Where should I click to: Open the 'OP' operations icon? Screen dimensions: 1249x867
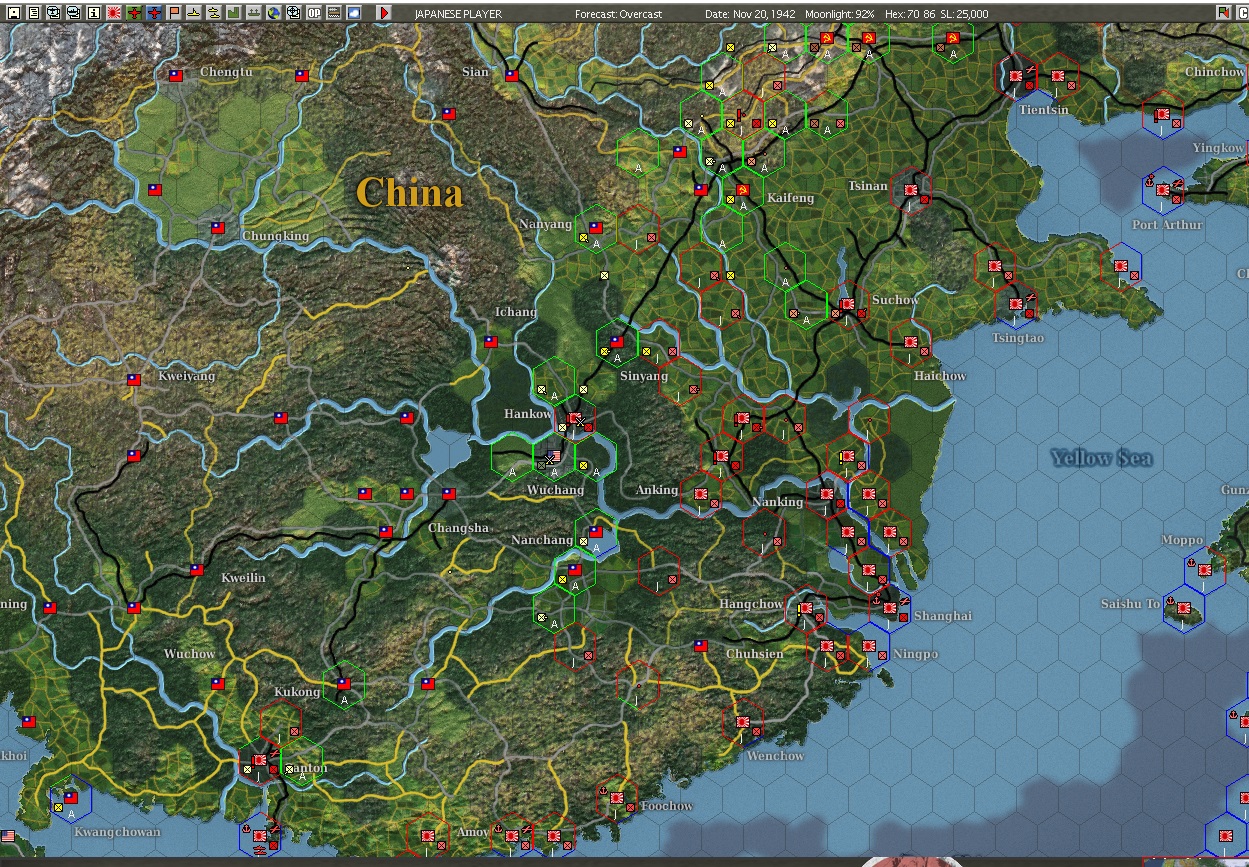coord(314,13)
